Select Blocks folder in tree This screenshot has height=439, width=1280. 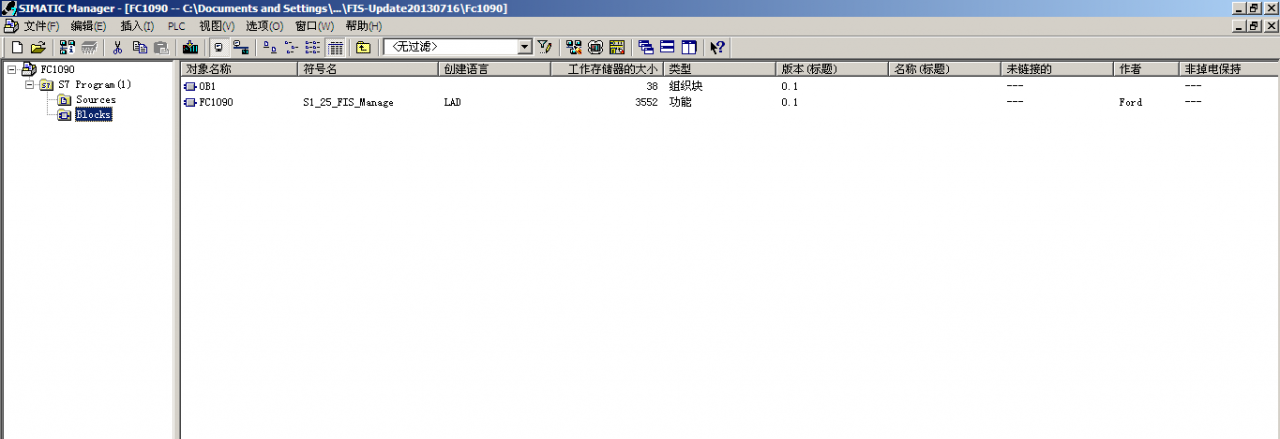pos(93,115)
